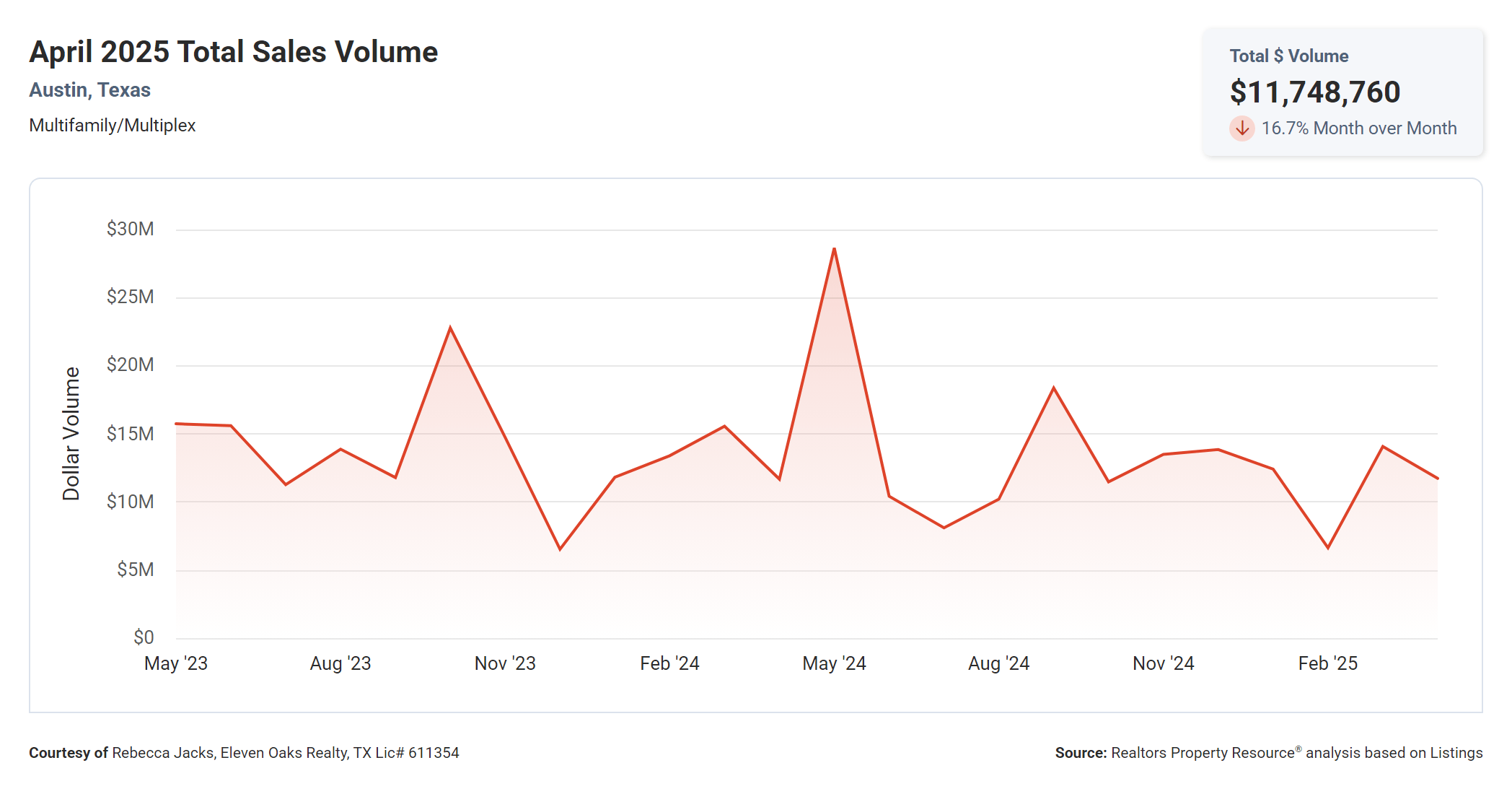Image resolution: width=1512 pixels, height=794 pixels.
Task: Click the Aug '24 x-axis label
Action: click(998, 663)
